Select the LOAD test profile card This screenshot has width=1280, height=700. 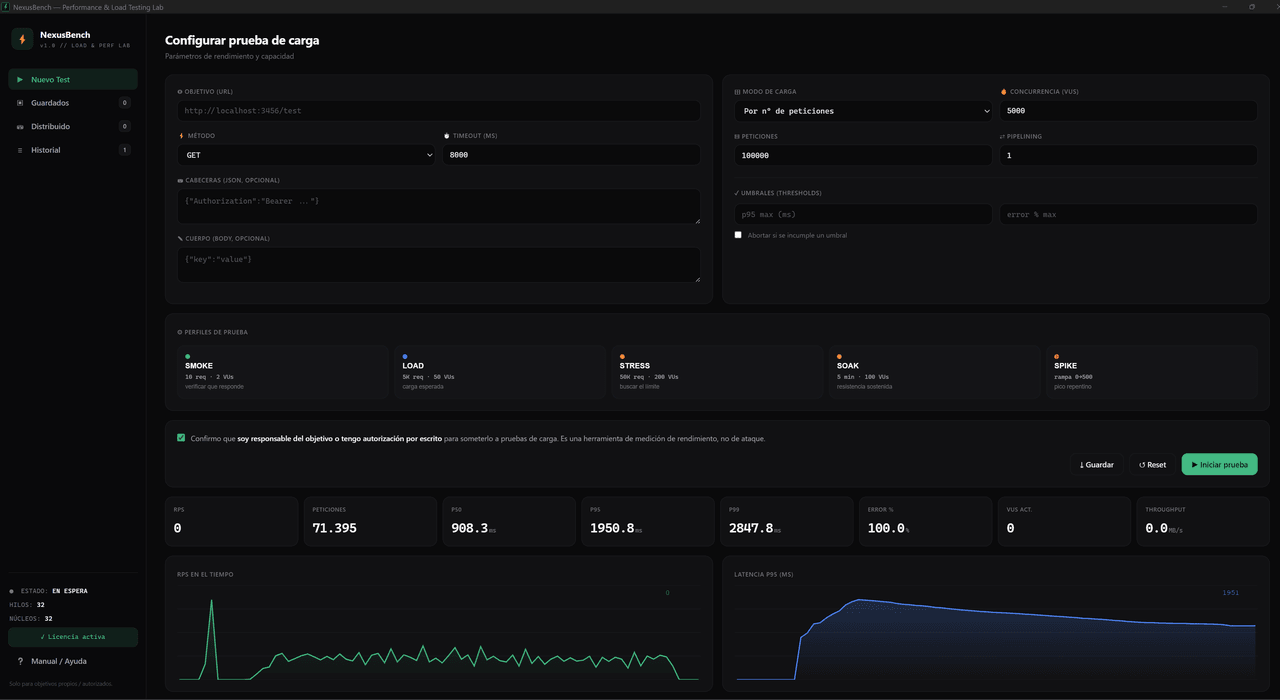500,373
